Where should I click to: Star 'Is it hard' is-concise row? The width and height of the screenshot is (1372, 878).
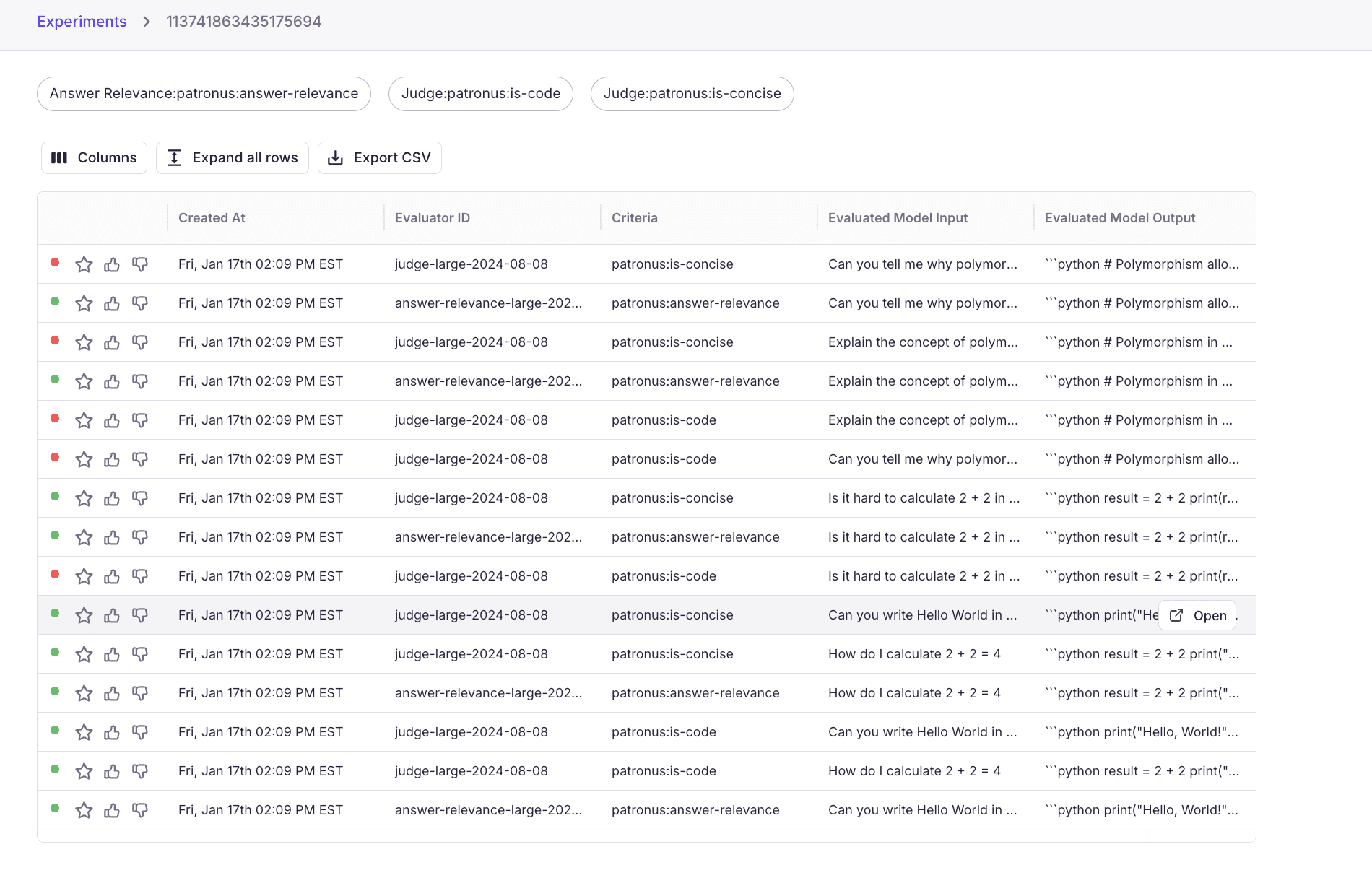pos(84,498)
